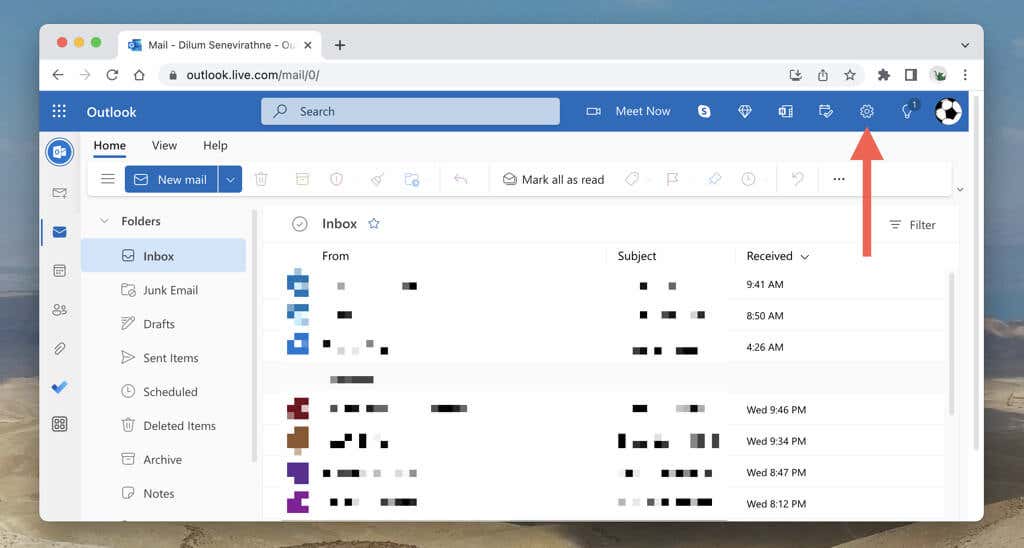Open a new browser tab
Image resolution: width=1024 pixels, height=548 pixels.
coord(340,45)
